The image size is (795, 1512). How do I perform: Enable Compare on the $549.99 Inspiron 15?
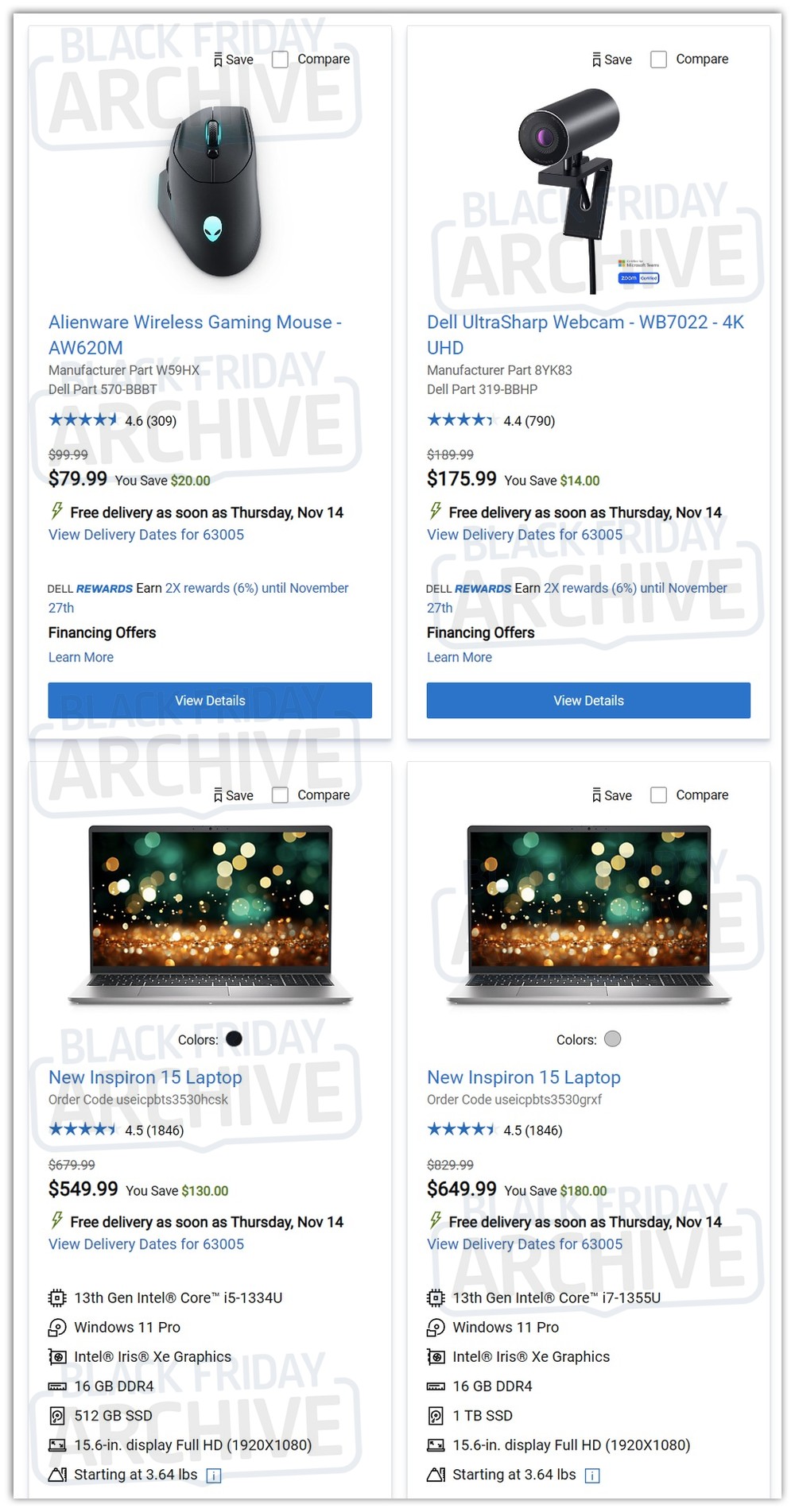coord(280,795)
